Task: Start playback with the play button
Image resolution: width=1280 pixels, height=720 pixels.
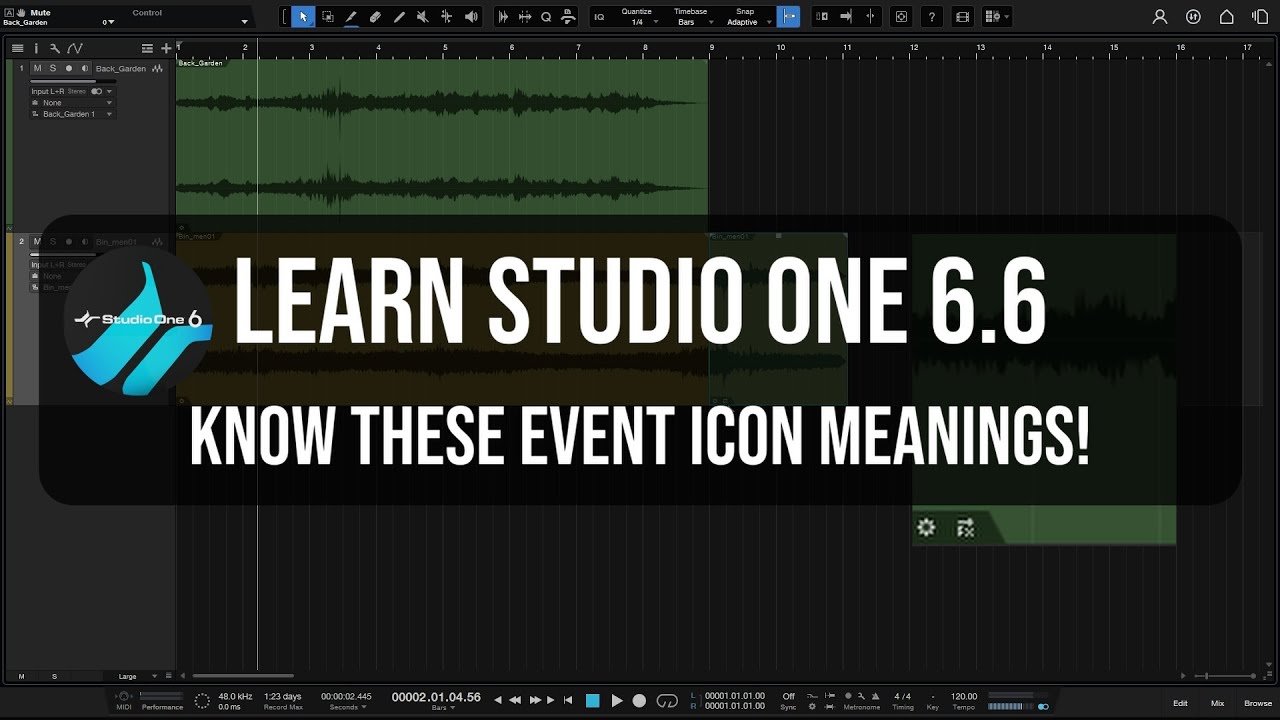Action: coord(617,701)
